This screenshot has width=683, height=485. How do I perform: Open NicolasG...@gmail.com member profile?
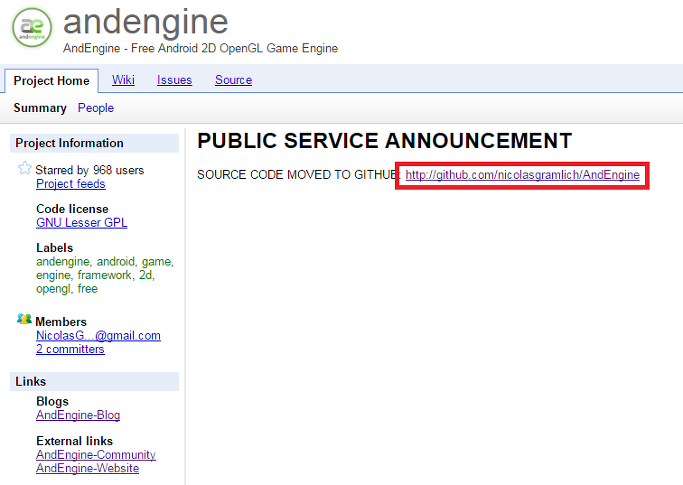tap(98, 336)
